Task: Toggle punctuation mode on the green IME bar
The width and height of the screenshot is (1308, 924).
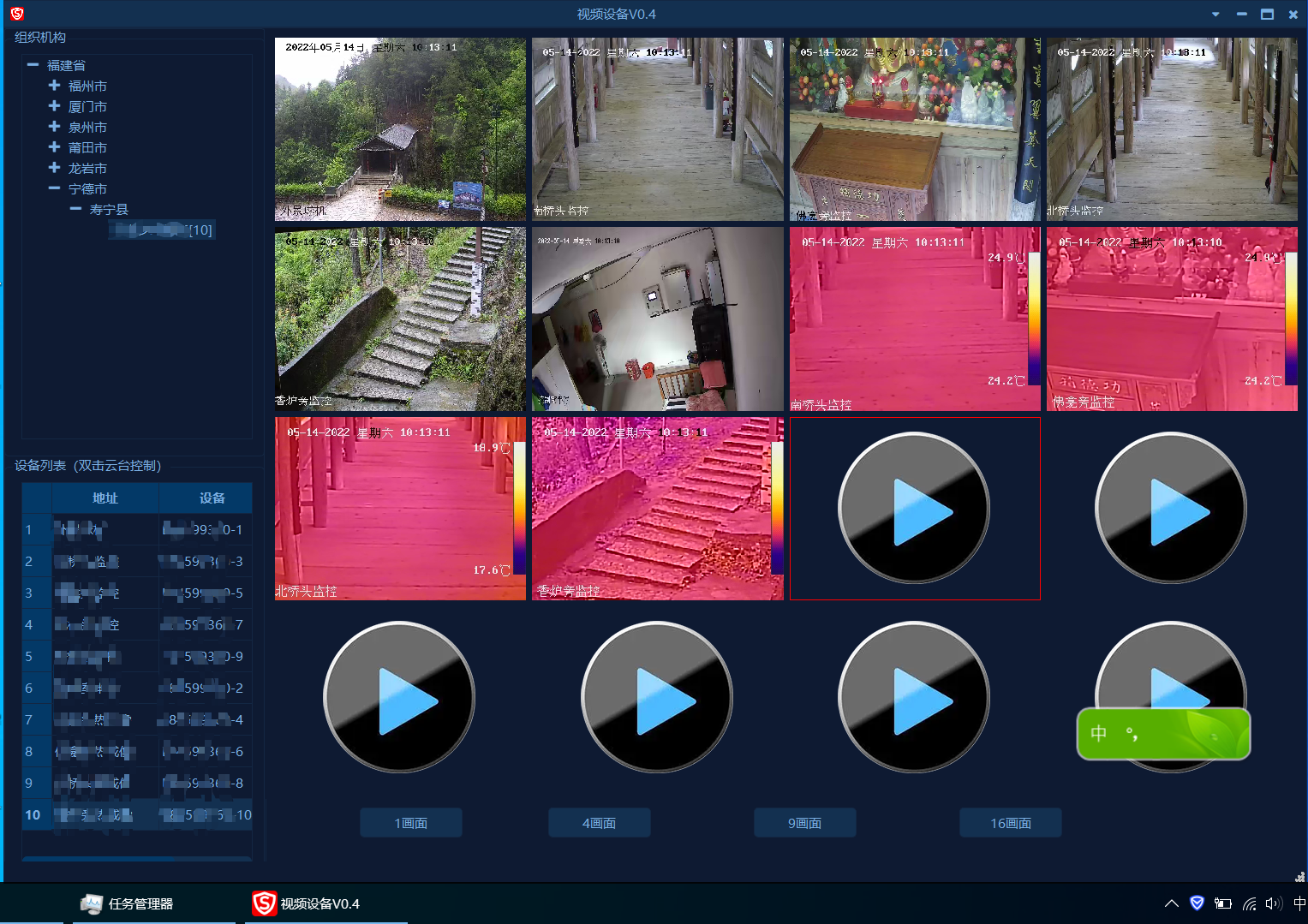Action: pyautogui.click(x=1132, y=734)
